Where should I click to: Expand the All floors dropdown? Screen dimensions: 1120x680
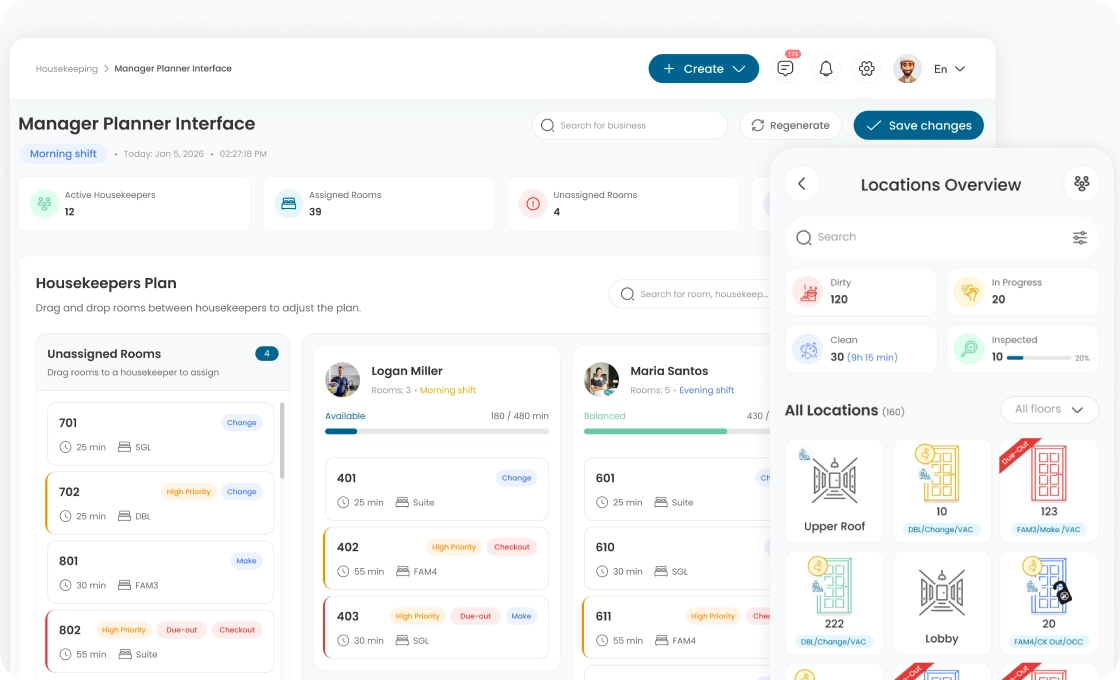1049,410
